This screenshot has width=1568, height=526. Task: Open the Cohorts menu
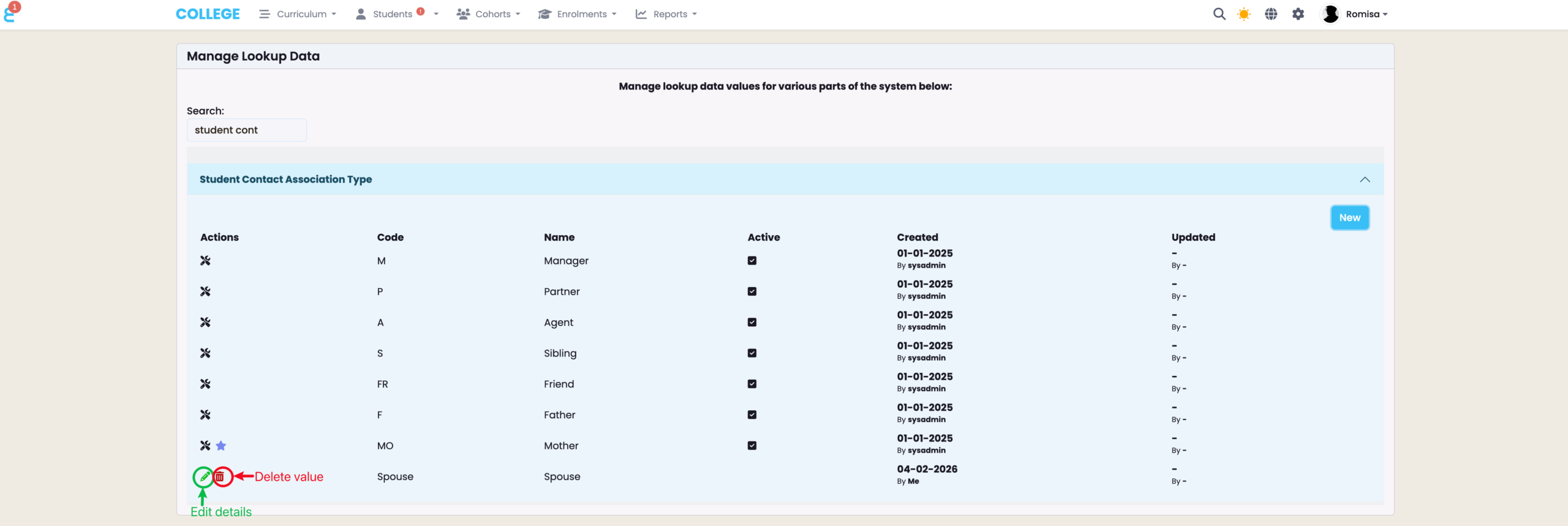489,14
